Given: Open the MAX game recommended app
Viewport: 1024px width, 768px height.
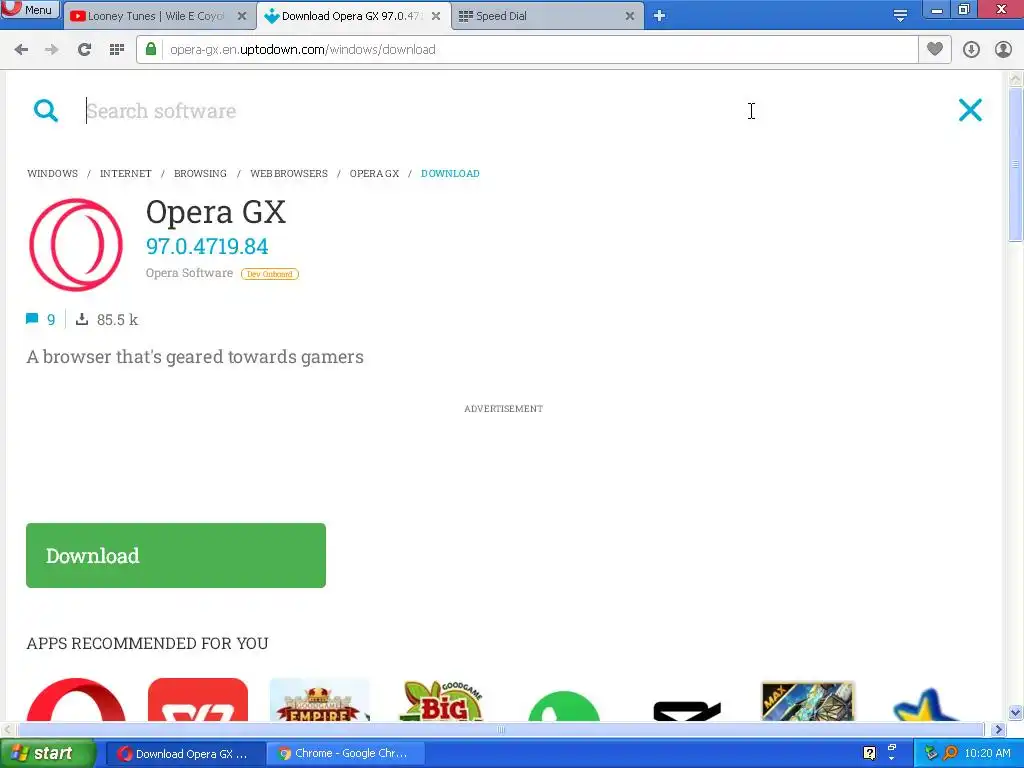Looking at the screenshot, I should click(x=808, y=701).
